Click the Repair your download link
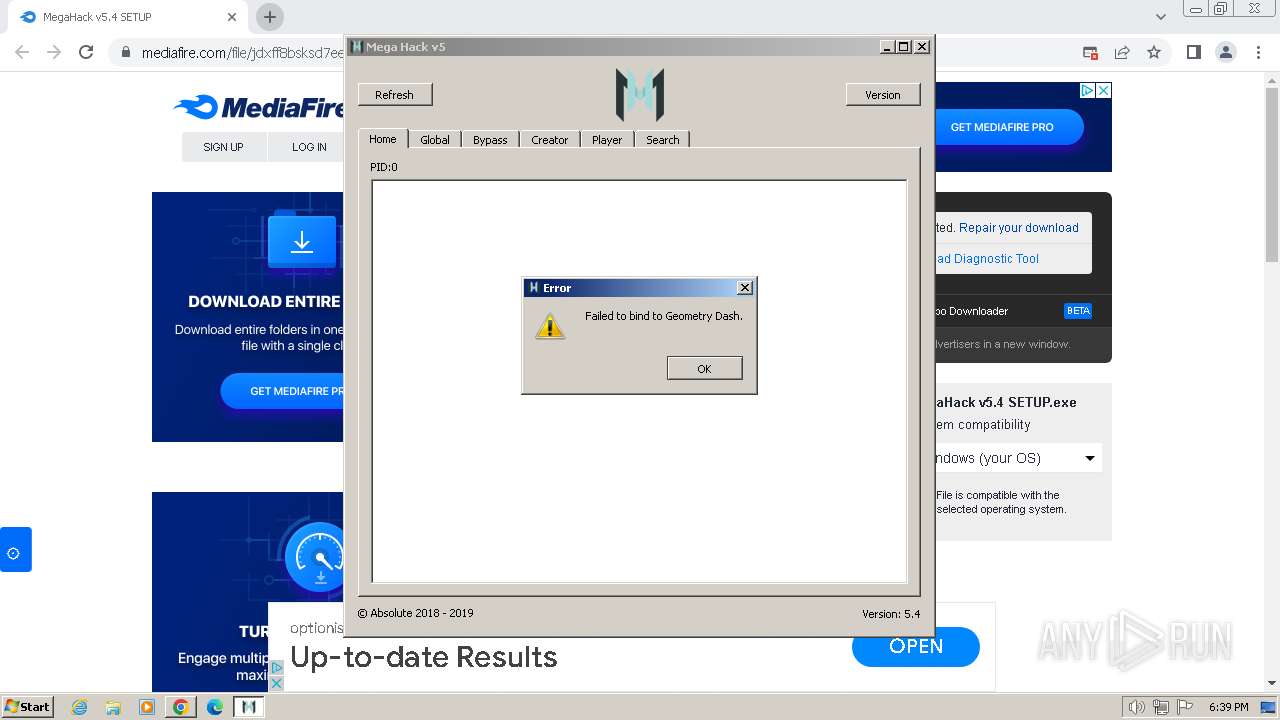 (1019, 228)
